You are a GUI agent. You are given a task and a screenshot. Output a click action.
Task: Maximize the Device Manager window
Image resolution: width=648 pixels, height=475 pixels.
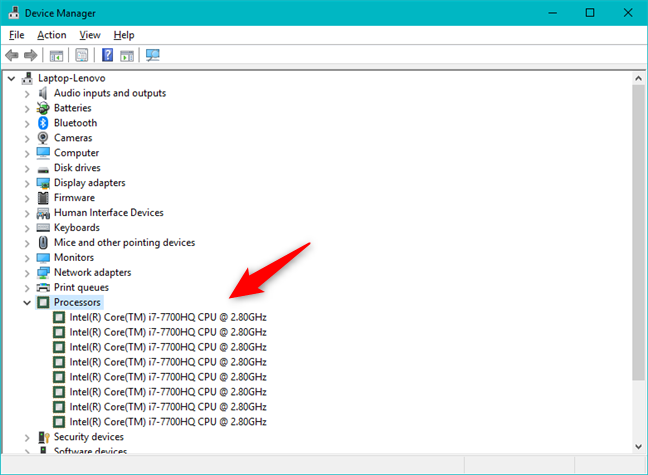click(x=590, y=13)
